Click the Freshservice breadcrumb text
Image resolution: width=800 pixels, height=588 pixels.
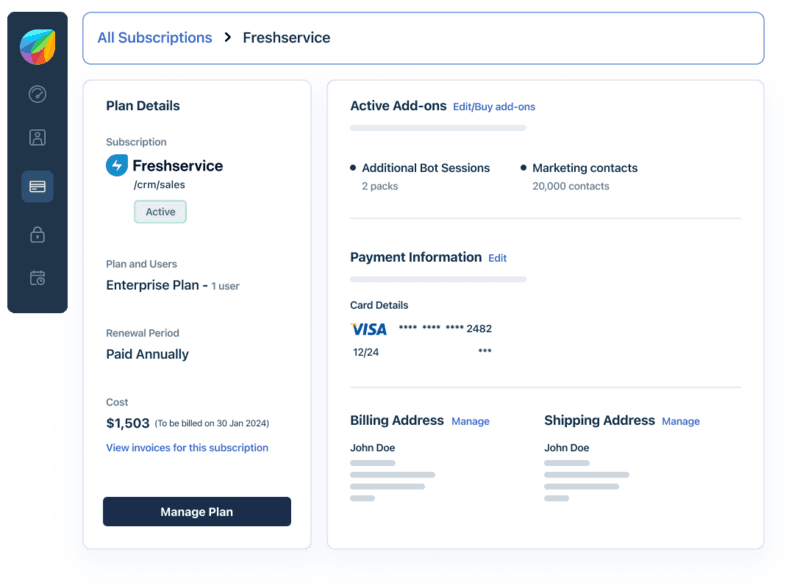[286, 38]
